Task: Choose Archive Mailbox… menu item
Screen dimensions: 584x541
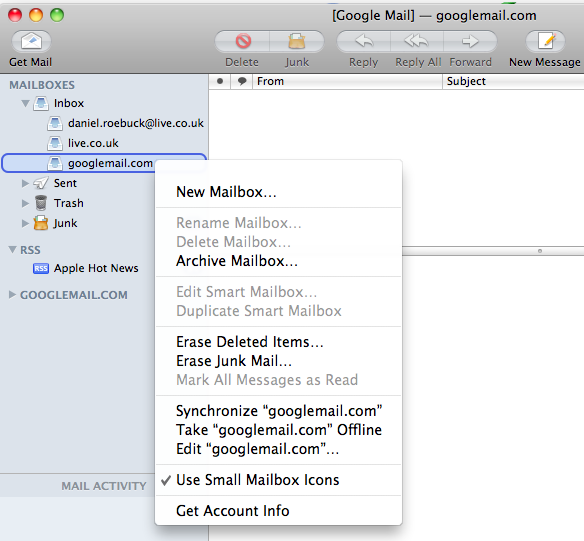Action: click(279, 261)
